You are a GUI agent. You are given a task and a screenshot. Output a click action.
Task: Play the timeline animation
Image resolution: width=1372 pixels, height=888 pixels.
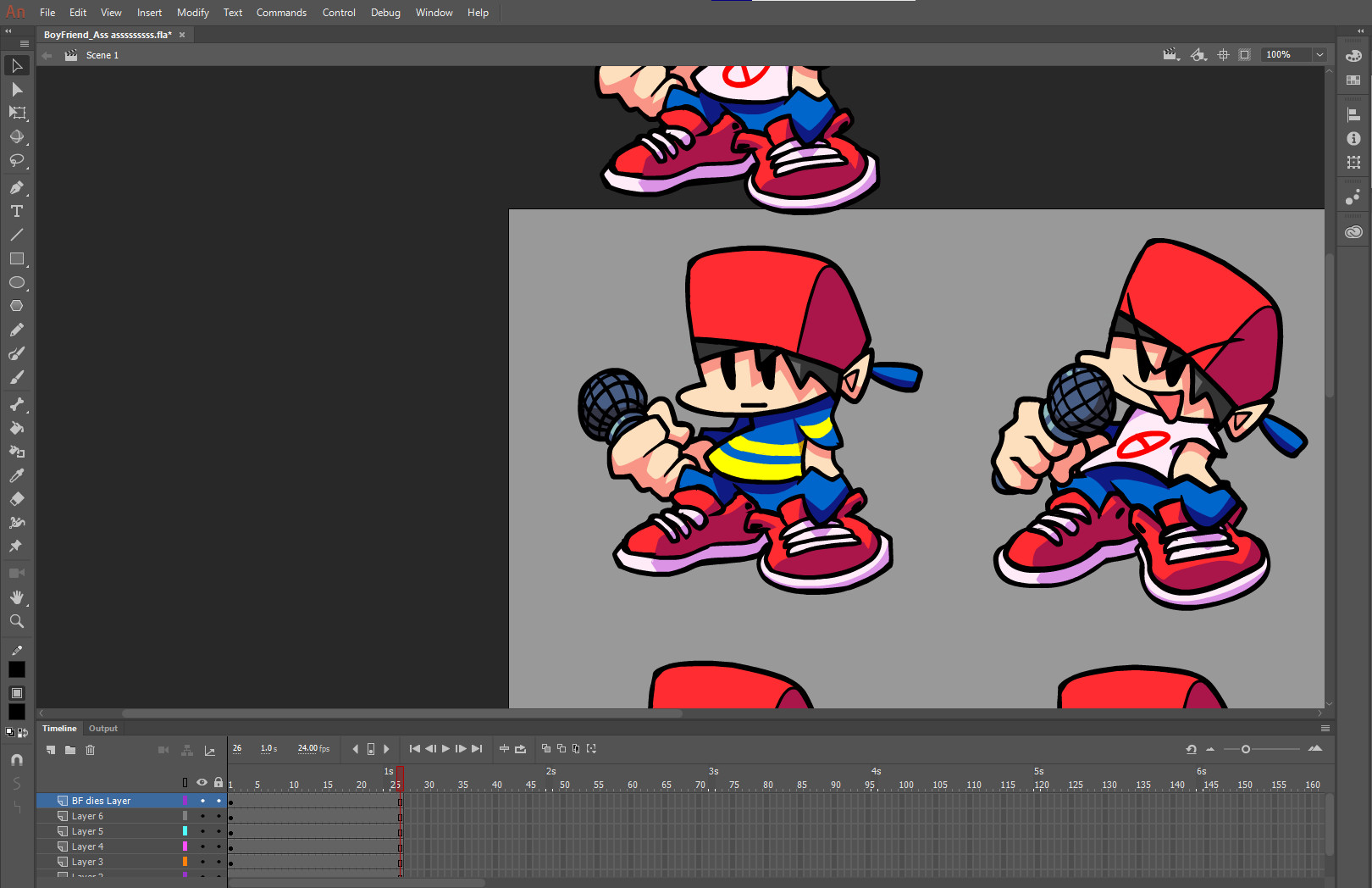pyautogui.click(x=445, y=749)
